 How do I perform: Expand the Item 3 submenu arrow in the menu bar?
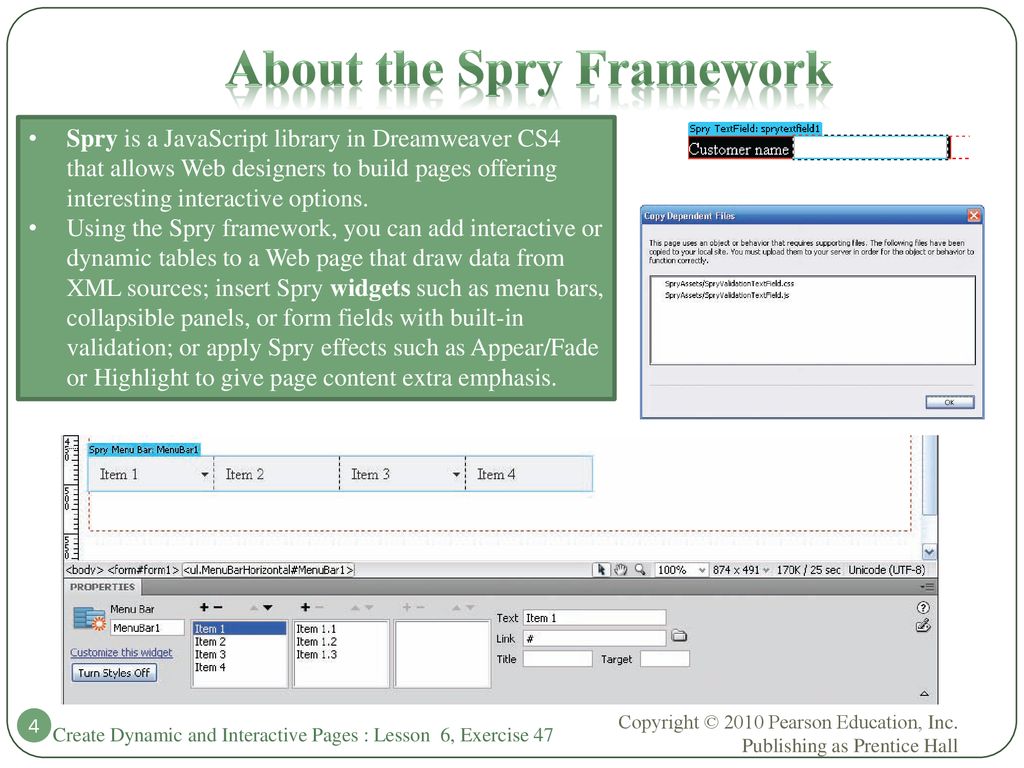[456, 475]
